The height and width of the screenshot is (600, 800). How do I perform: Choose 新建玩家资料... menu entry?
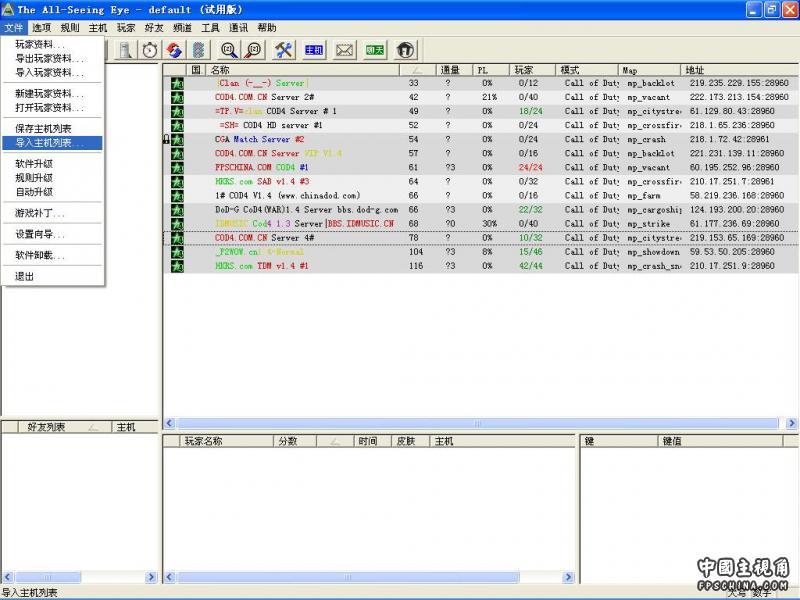(53, 93)
